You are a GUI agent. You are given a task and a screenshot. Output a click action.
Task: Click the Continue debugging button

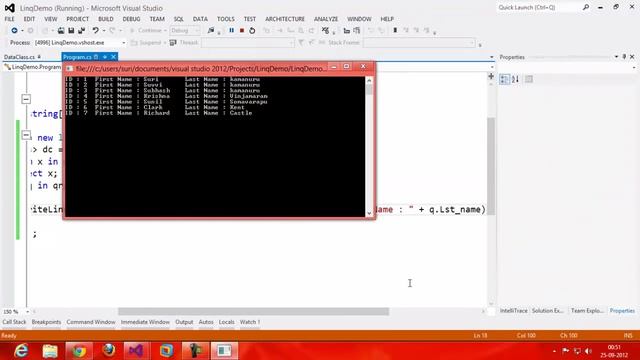tap(146, 31)
